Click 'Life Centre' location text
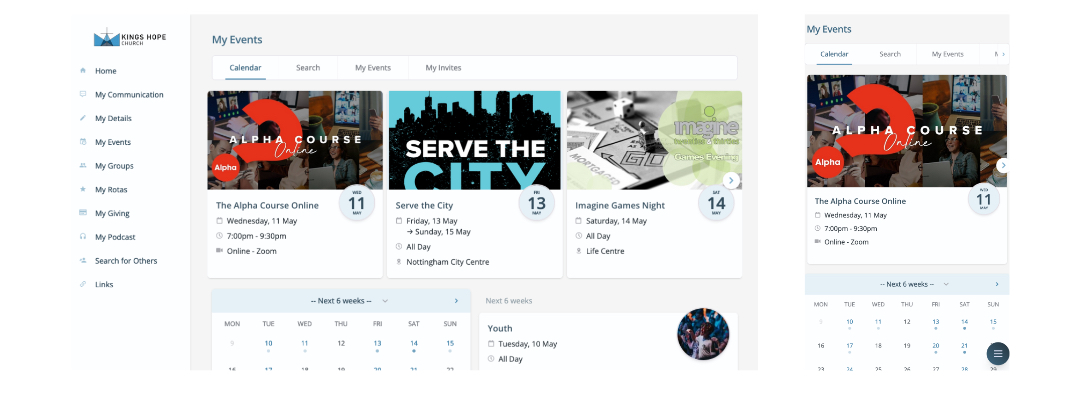The height and width of the screenshot is (407, 1080). [605, 251]
